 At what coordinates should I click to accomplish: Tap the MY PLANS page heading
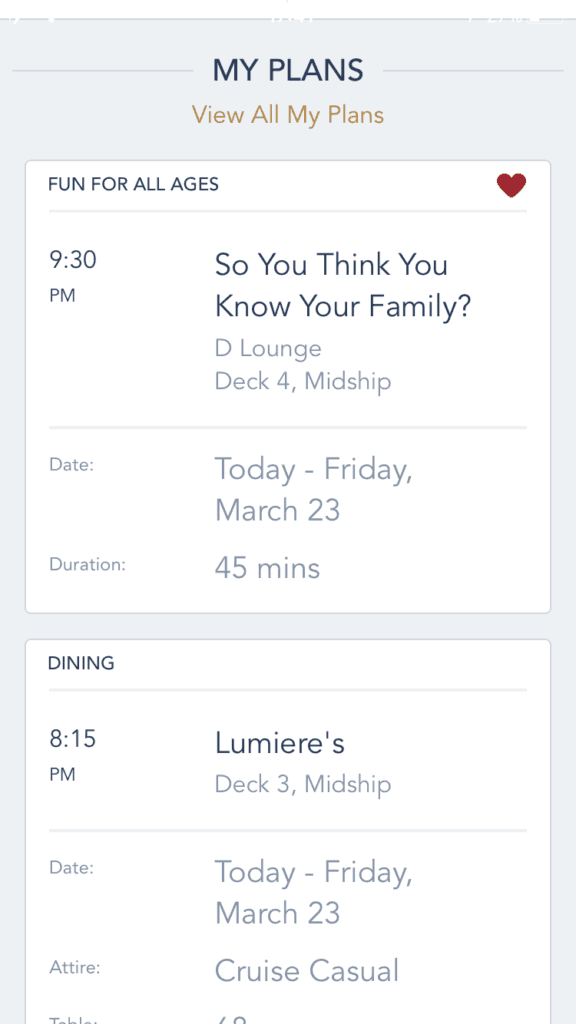pyautogui.click(x=288, y=70)
